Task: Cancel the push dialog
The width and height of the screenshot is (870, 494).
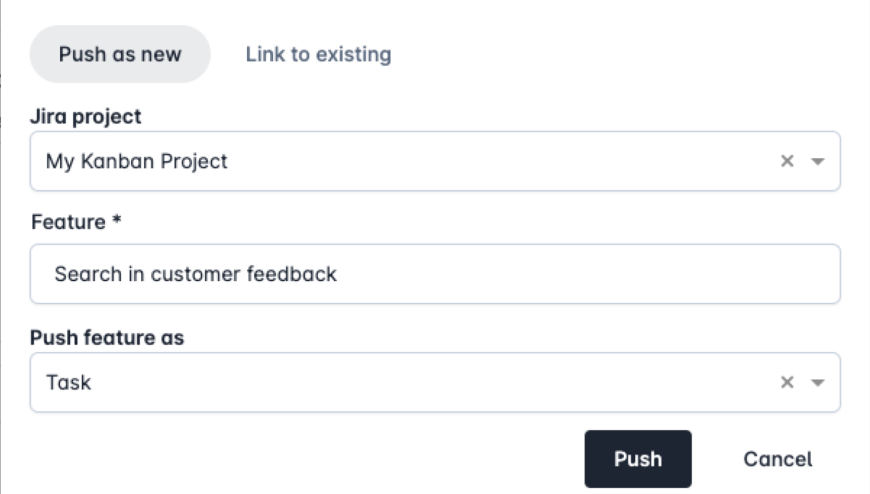Action: click(x=777, y=459)
